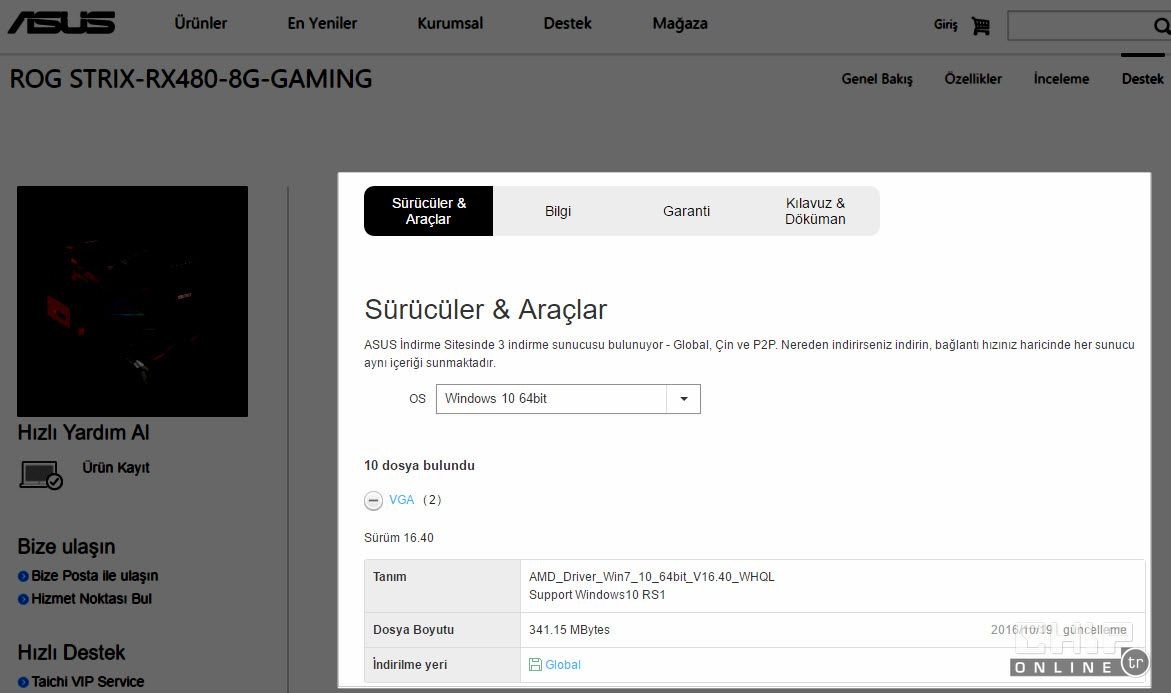Click the disk icon beside Global
The height and width of the screenshot is (693, 1171).
[536, 664]
